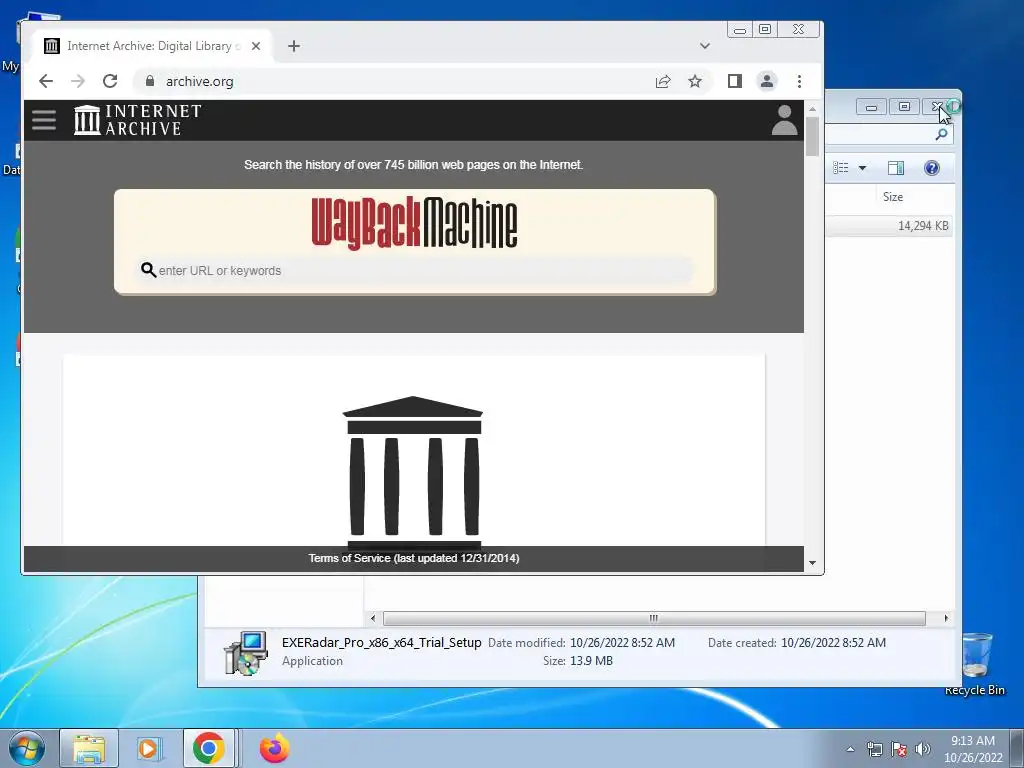Open the Terms of Service link
The height and width of the screenshot is (768, 1024).
414,558
